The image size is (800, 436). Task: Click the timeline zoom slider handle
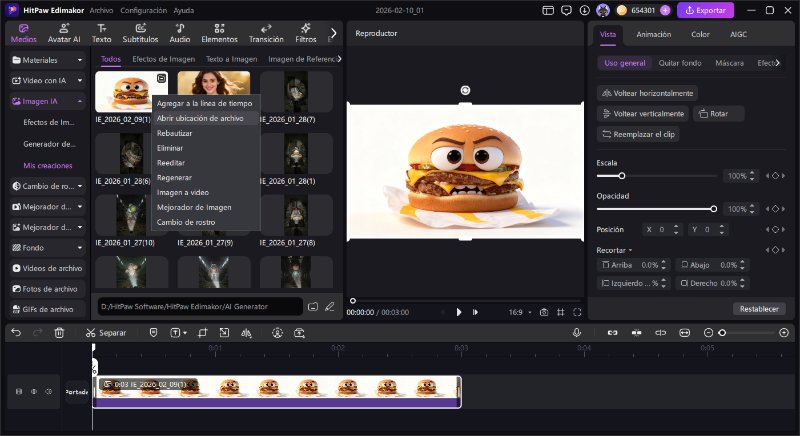pos(722,332)
